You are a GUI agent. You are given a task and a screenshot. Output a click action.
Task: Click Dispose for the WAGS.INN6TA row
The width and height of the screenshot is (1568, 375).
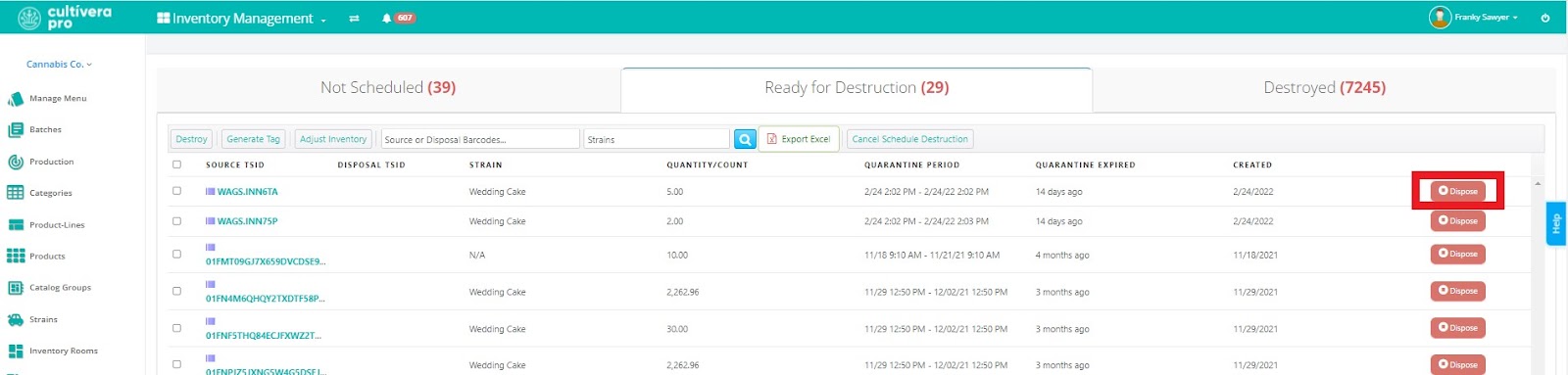(x=1457, y=191)
